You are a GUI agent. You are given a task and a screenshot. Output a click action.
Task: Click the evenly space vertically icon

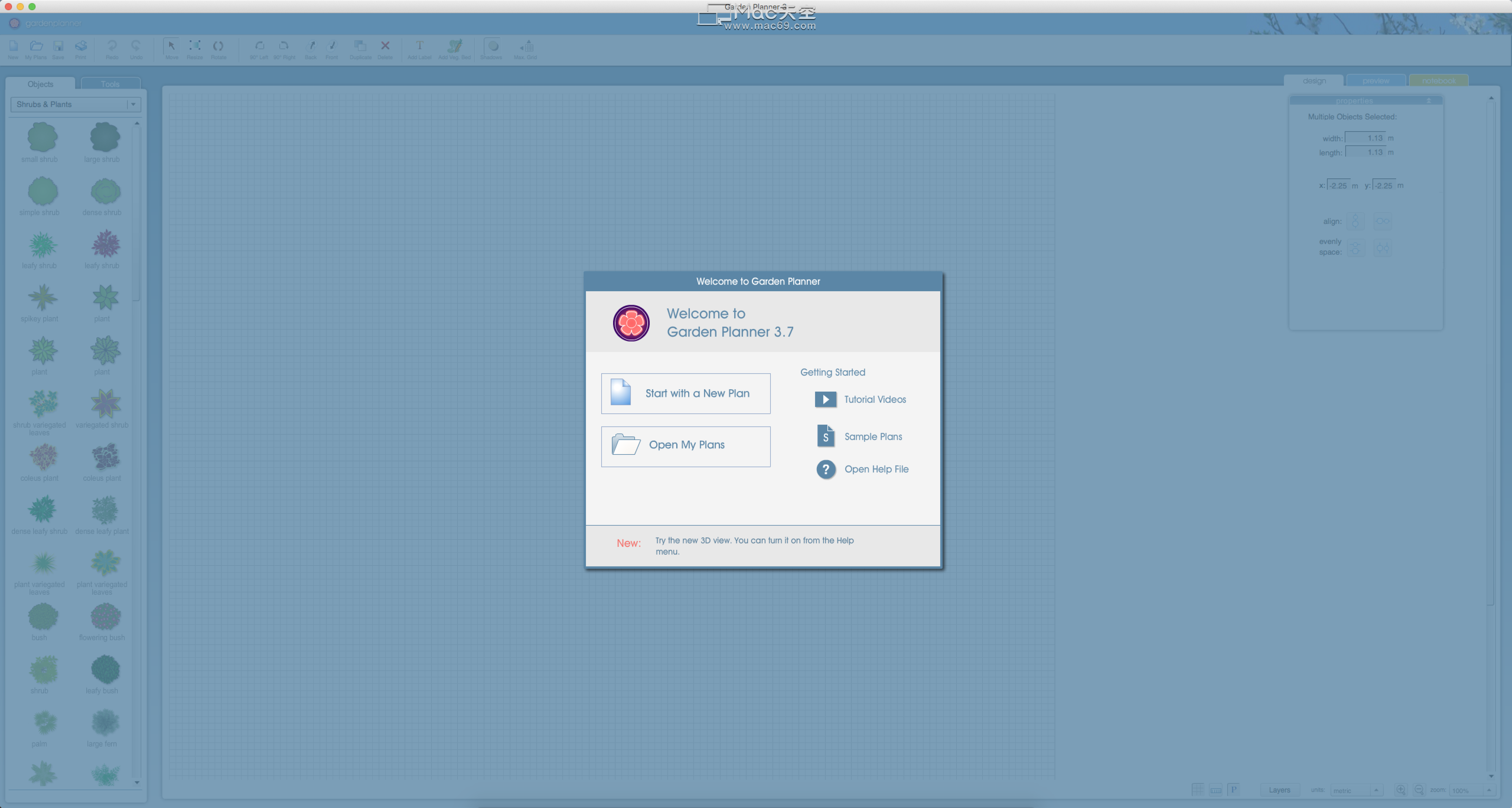[1355, 247]
